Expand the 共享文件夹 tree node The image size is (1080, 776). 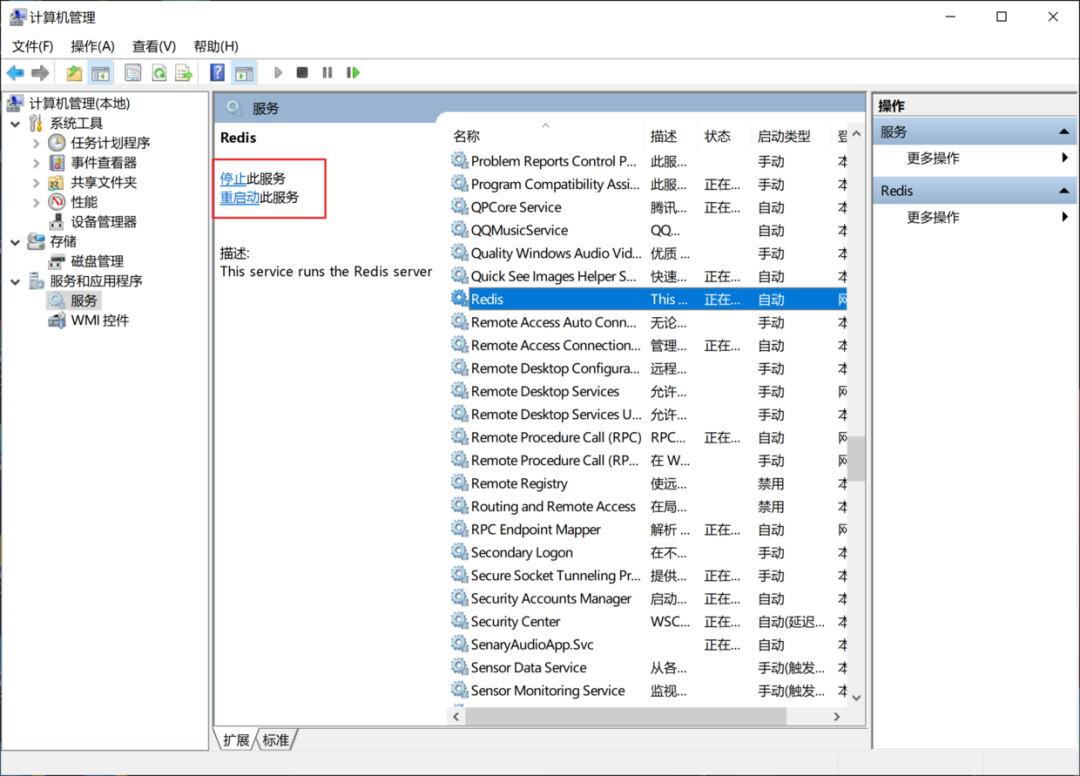[x=37, y=182]
